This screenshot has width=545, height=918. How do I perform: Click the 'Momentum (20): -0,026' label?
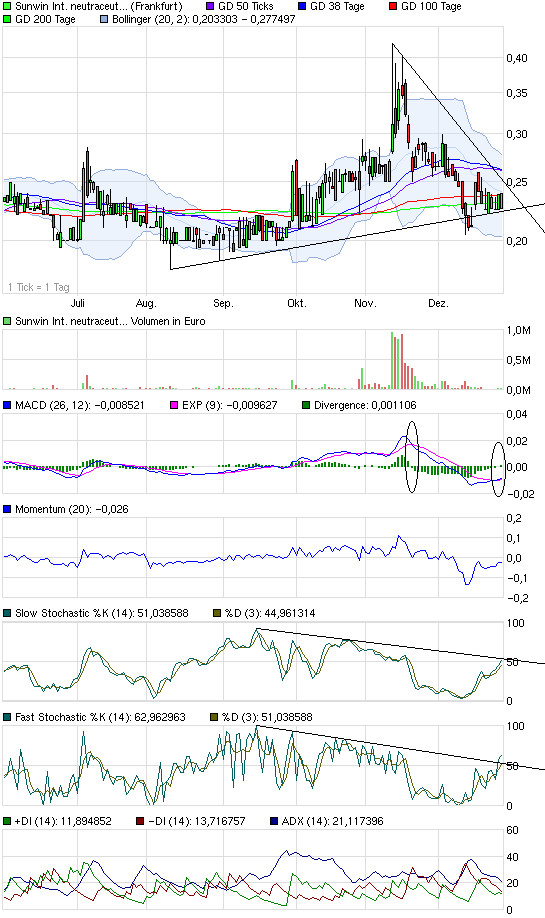point(71,509)
